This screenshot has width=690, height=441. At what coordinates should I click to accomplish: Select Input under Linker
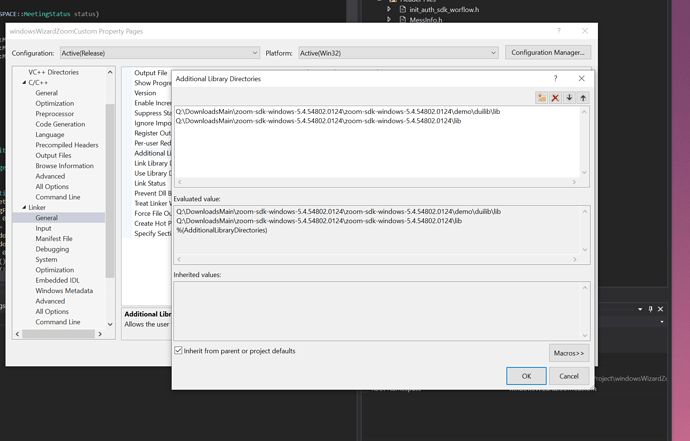tap(44, 228)
